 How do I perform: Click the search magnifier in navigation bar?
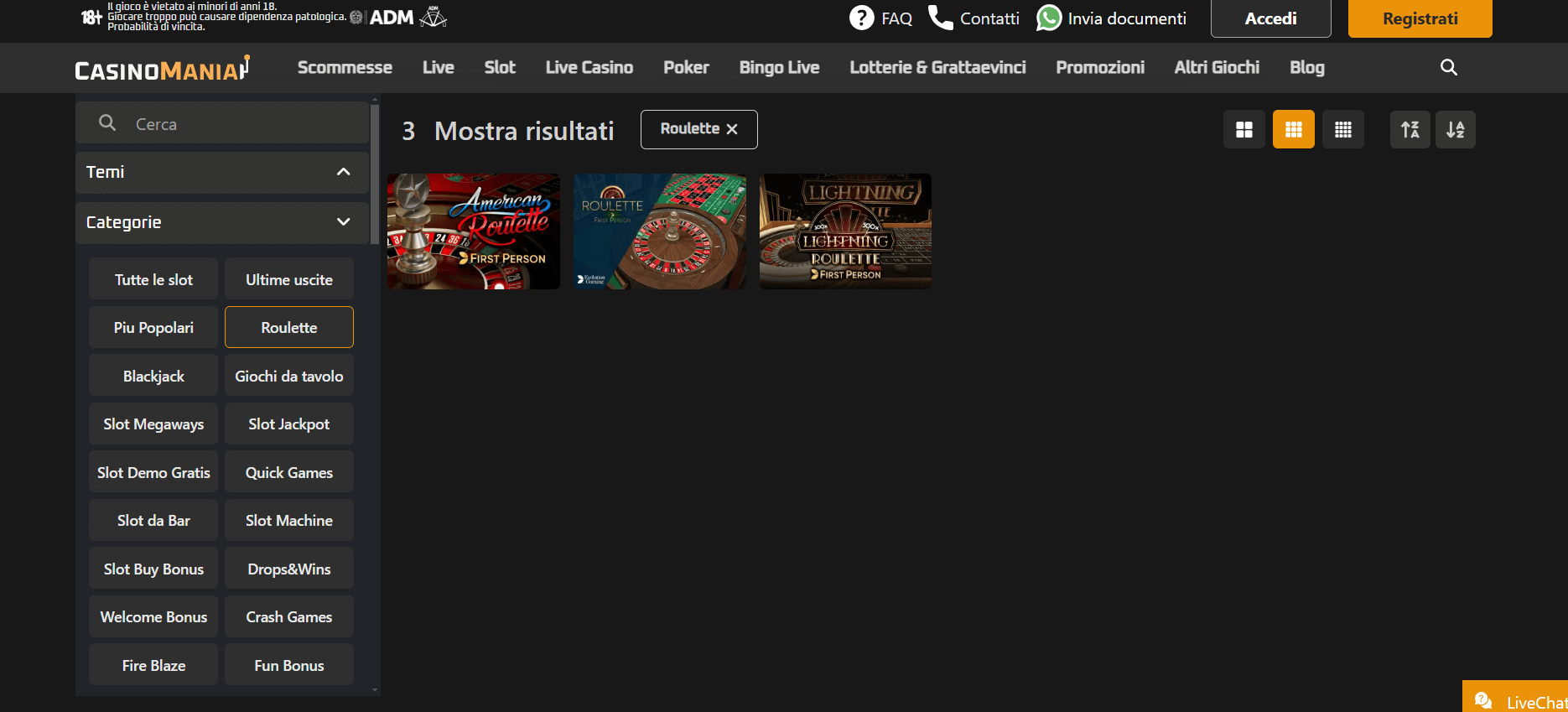click(x=1448, y=67)
